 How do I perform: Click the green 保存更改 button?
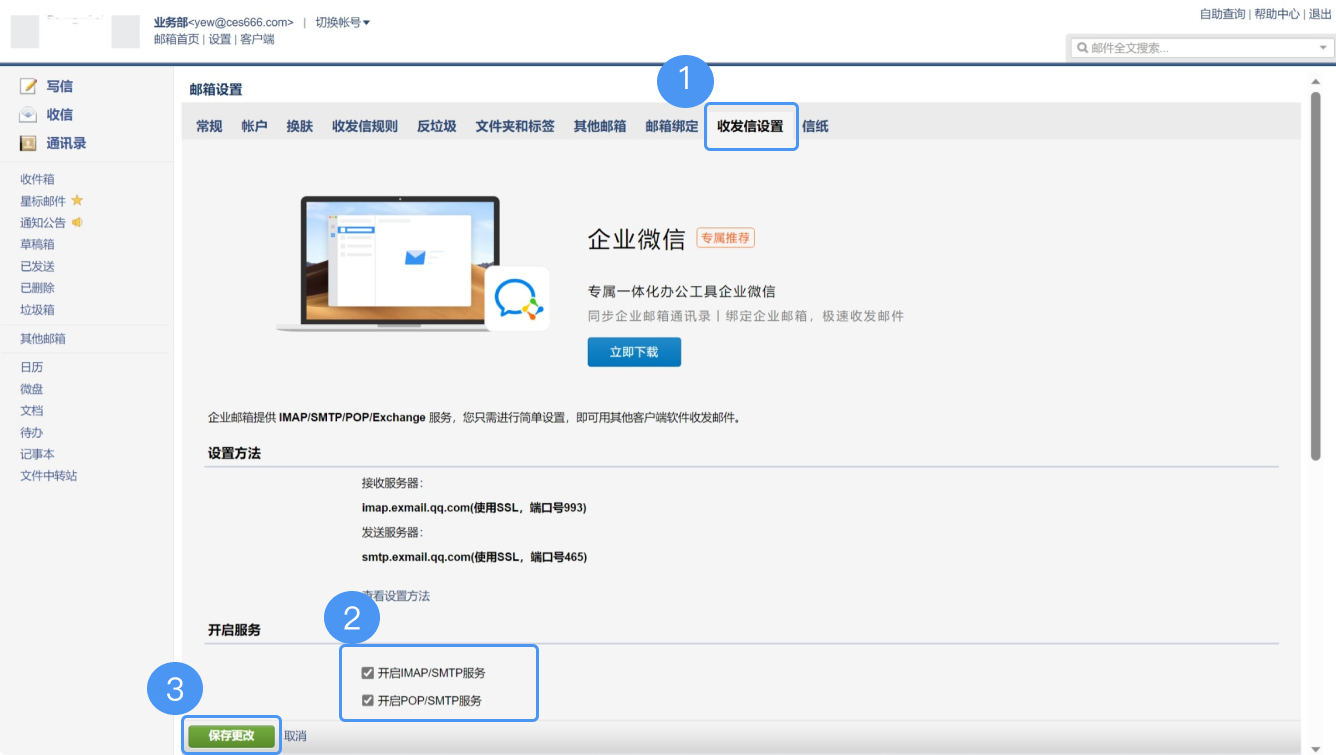tap(231, 735)
